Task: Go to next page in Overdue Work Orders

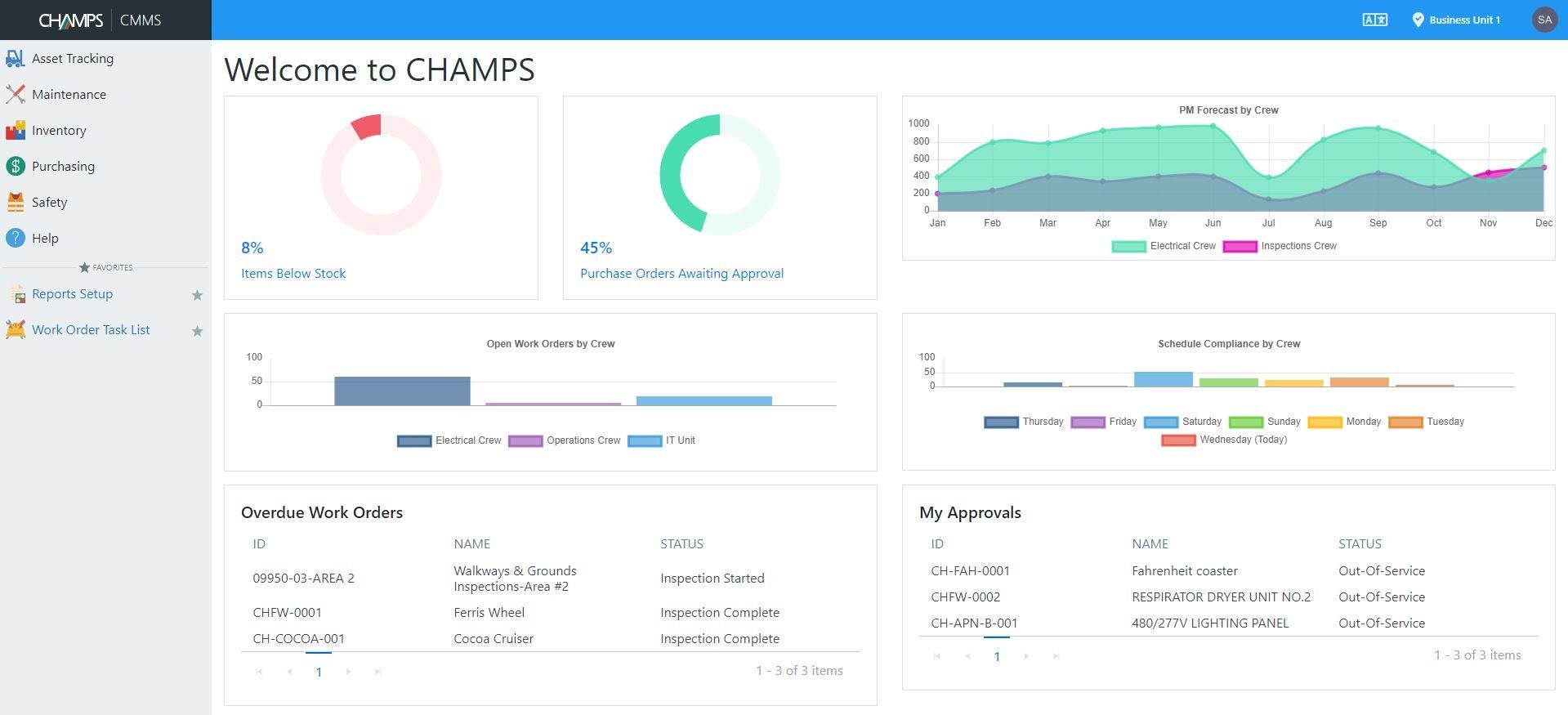Action: click(349, 672)
